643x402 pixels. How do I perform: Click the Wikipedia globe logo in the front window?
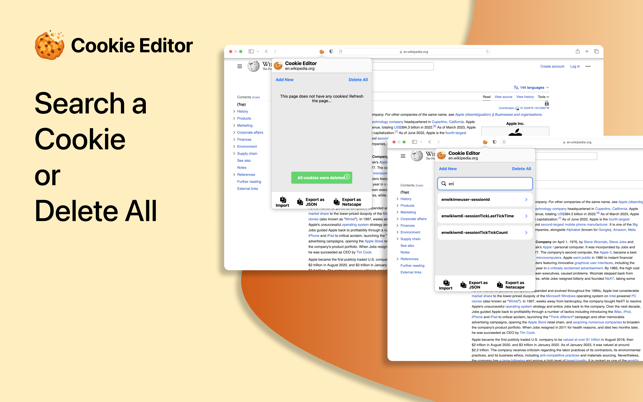tap(417, 156)
